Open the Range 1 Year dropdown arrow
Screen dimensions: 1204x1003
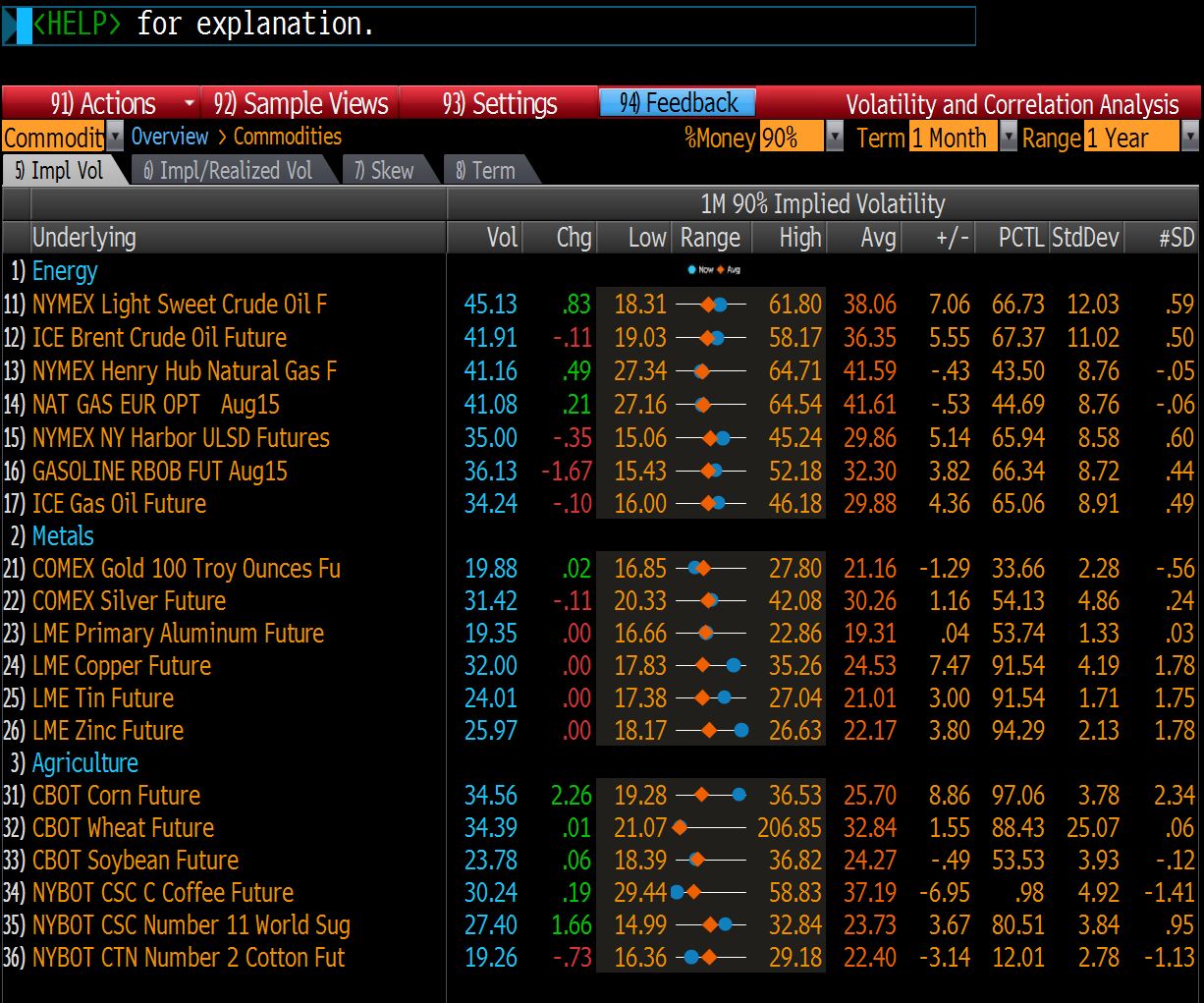(x=1189, y=137)
